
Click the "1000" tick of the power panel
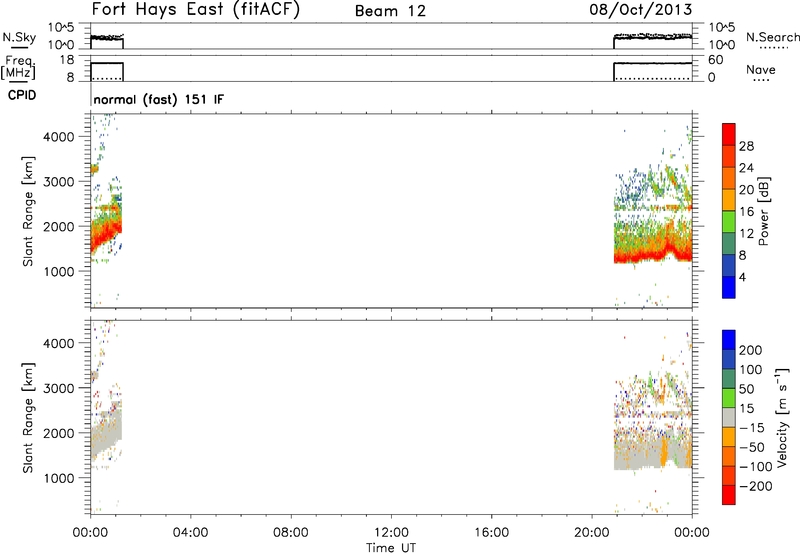59,271
